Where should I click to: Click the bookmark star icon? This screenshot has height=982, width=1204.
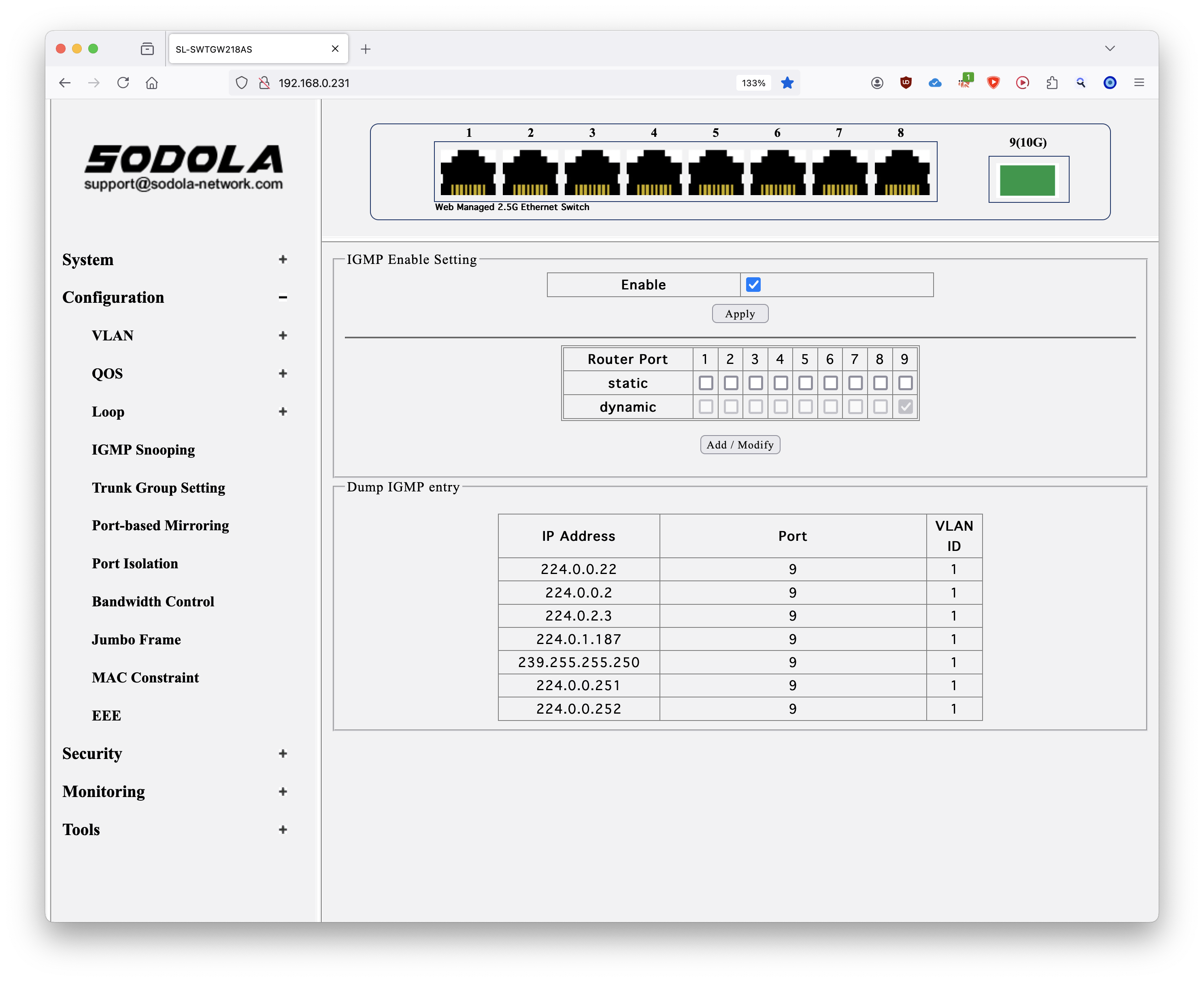pyautogui.click(x=787, y=83)
